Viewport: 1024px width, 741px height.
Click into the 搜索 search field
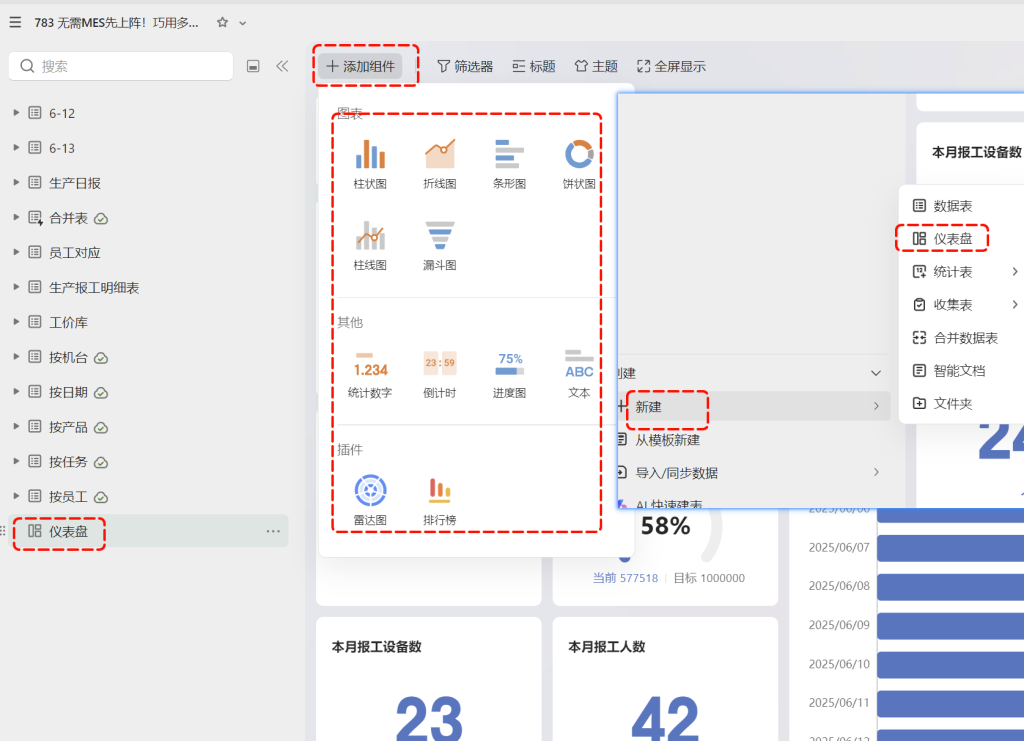[x=121, y=66]
